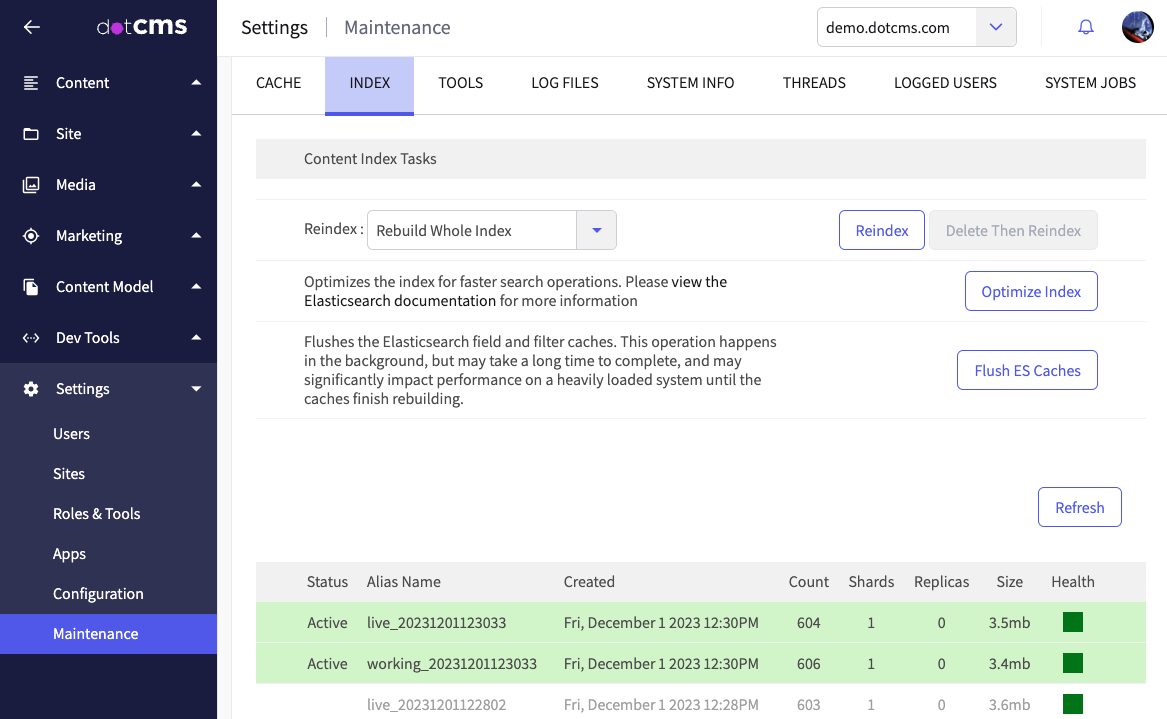Click the Dev Tools code icon
Screen dimensions: 1167x719
click(31, 338)
